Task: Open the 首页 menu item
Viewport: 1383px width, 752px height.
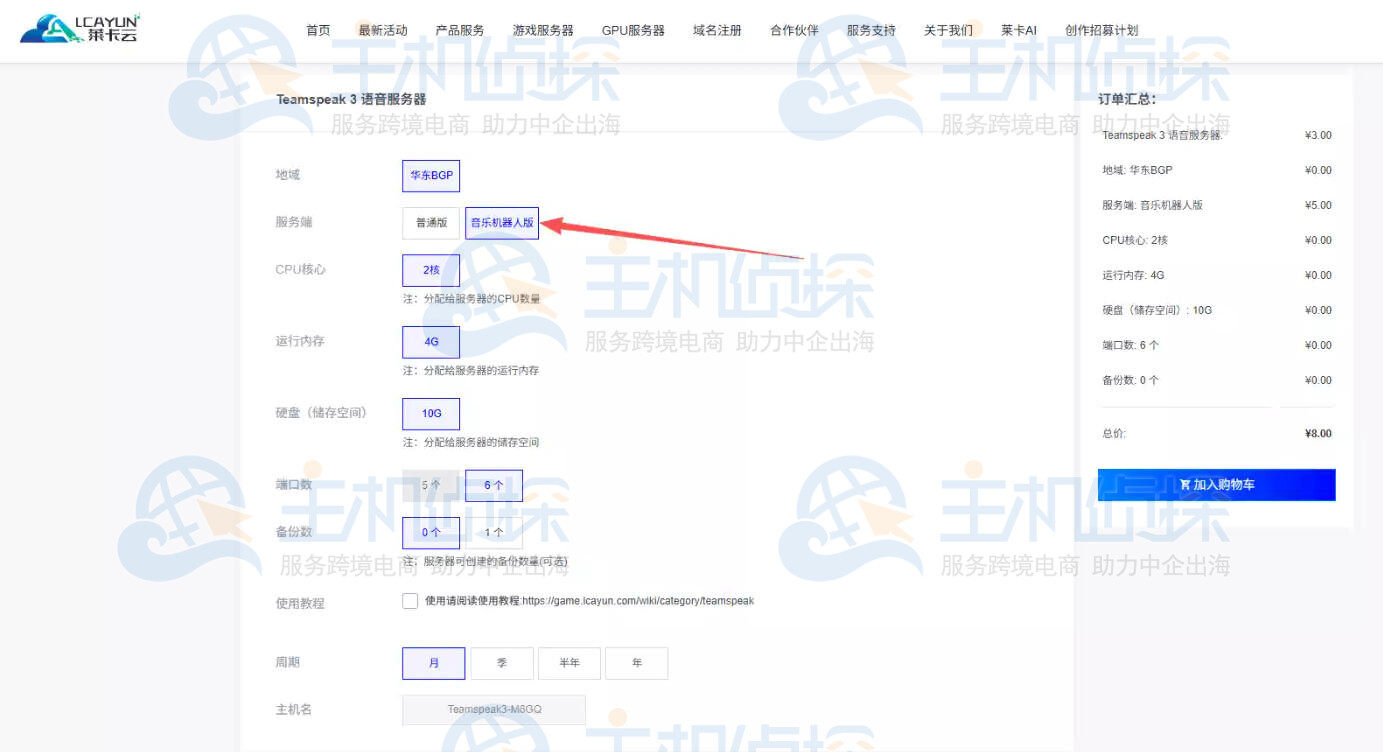Action: pos(318,31)
